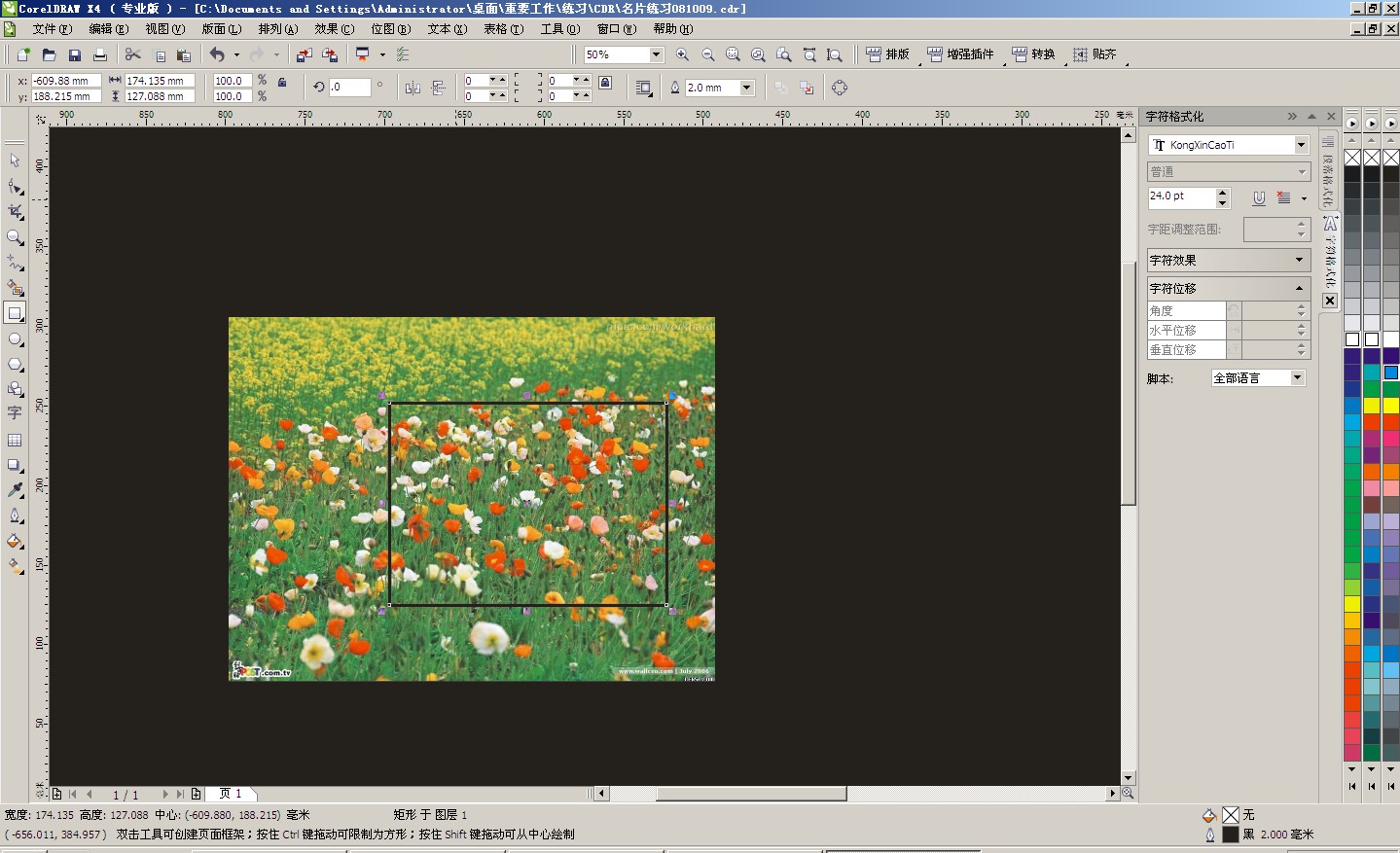The image size is (1400, 853).
Task: Click the font size 24.0 pt field
Action: [x=1181, y=196]
